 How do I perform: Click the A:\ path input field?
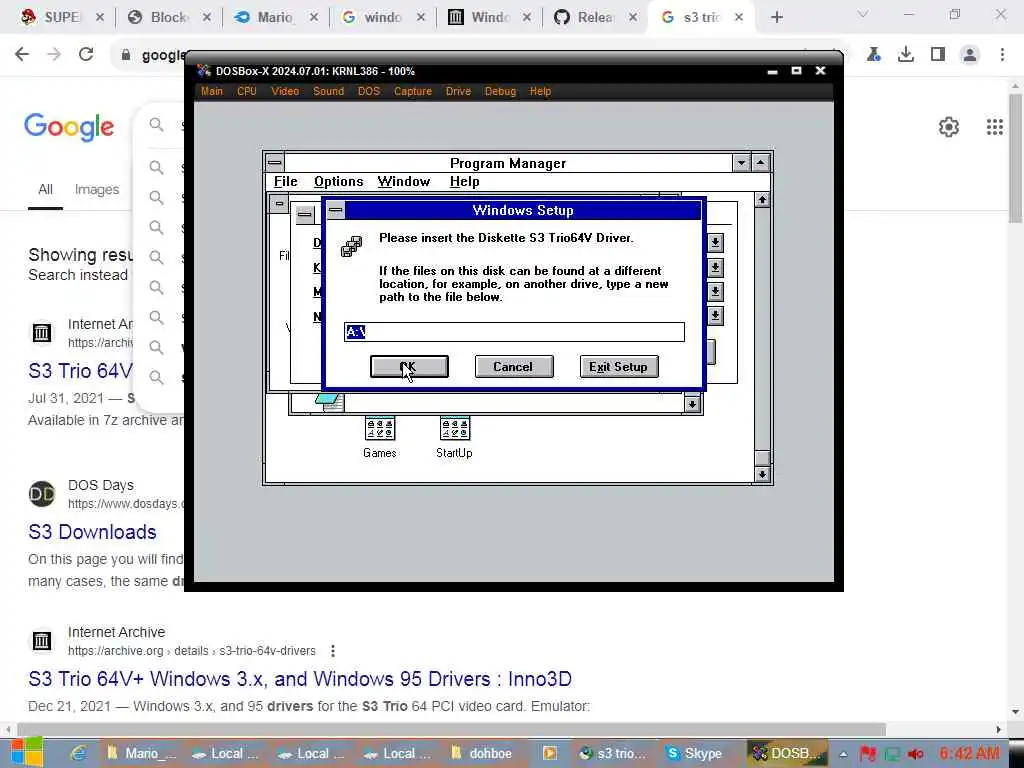(514, 332)
